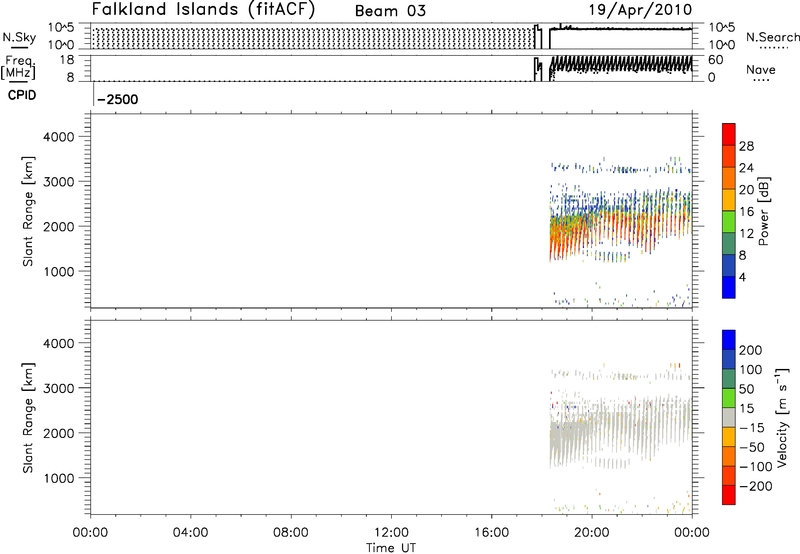Image resolution: width=800 pixels, height=554 pixels.
Task: Click the power panel 'Slant Range [km]' label
Action: point(28,211)
